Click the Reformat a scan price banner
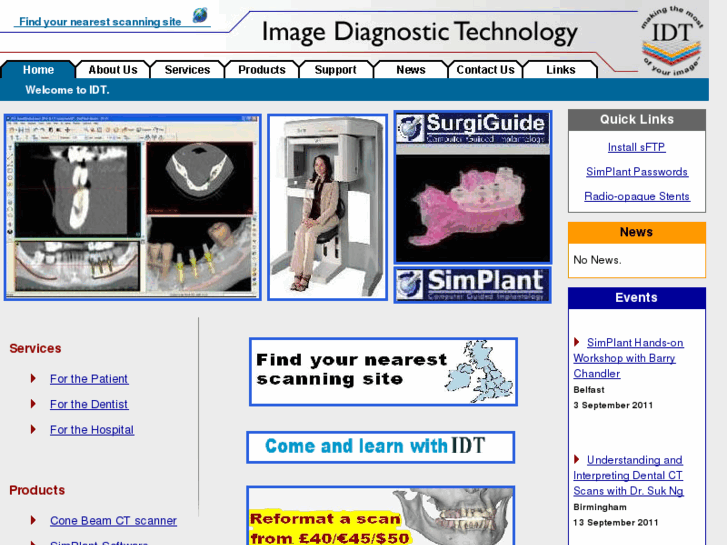 (381, 515)
